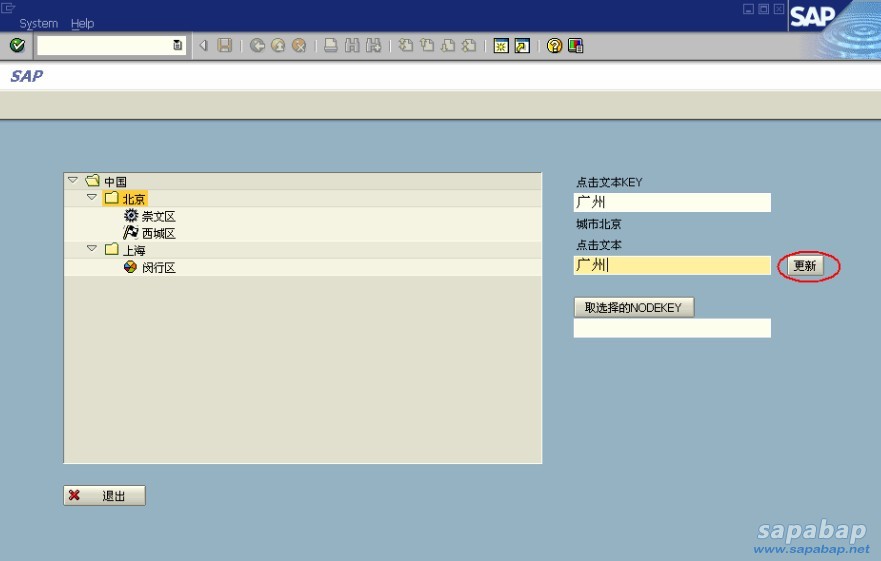Select the 崇文区 tree item
The image size is (881, 561).
158,216
